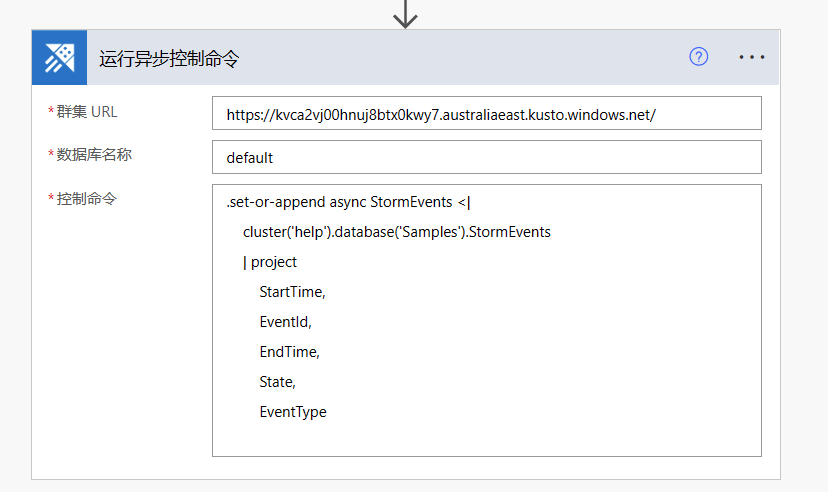The width and height of the screenshot is (828, 492).
Task: Click the 数据库名称 field showing default
Action: [486, 157]
